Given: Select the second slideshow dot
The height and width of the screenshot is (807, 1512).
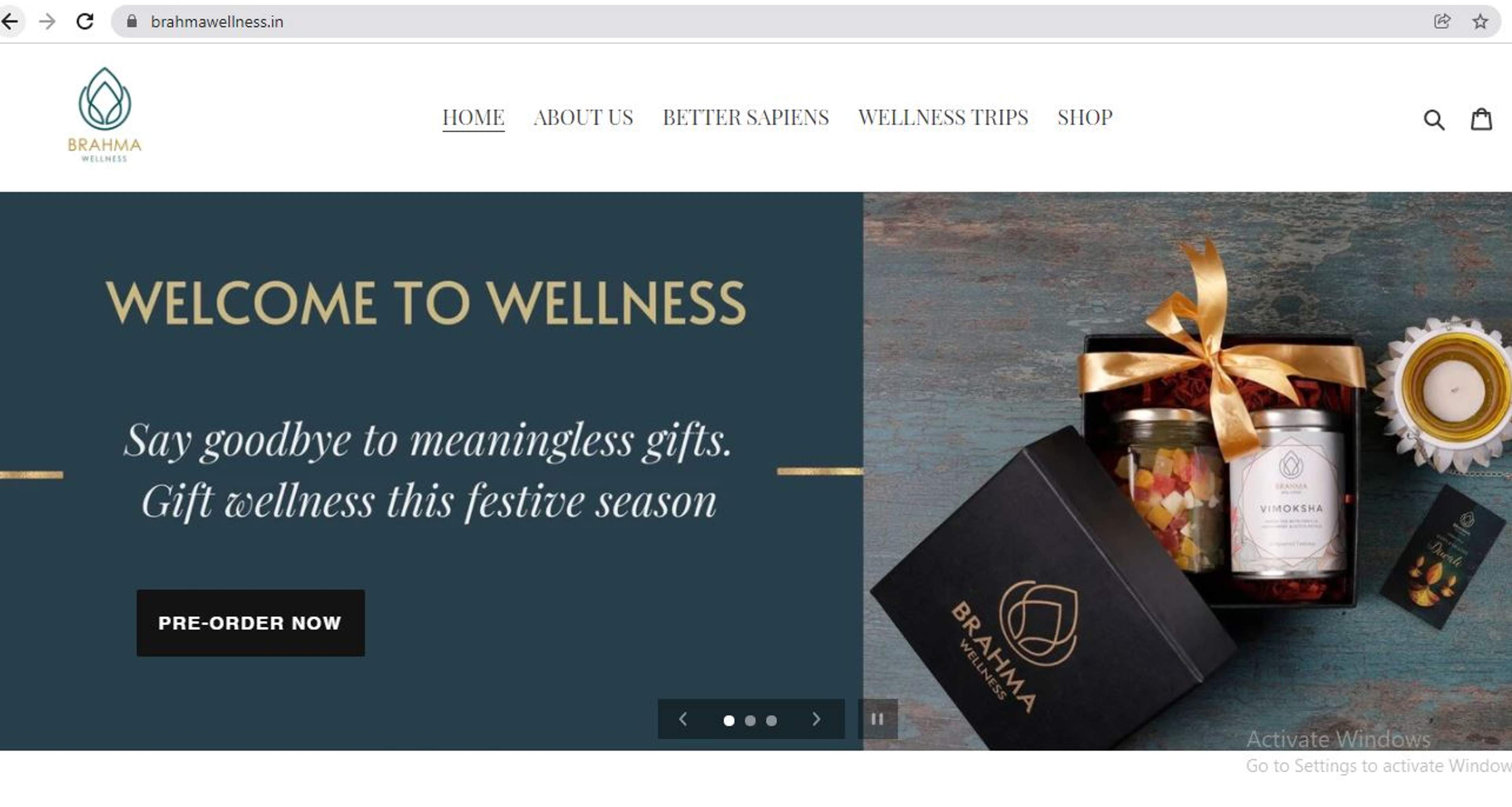Looking at the screenshot, I should coord(750,720).
